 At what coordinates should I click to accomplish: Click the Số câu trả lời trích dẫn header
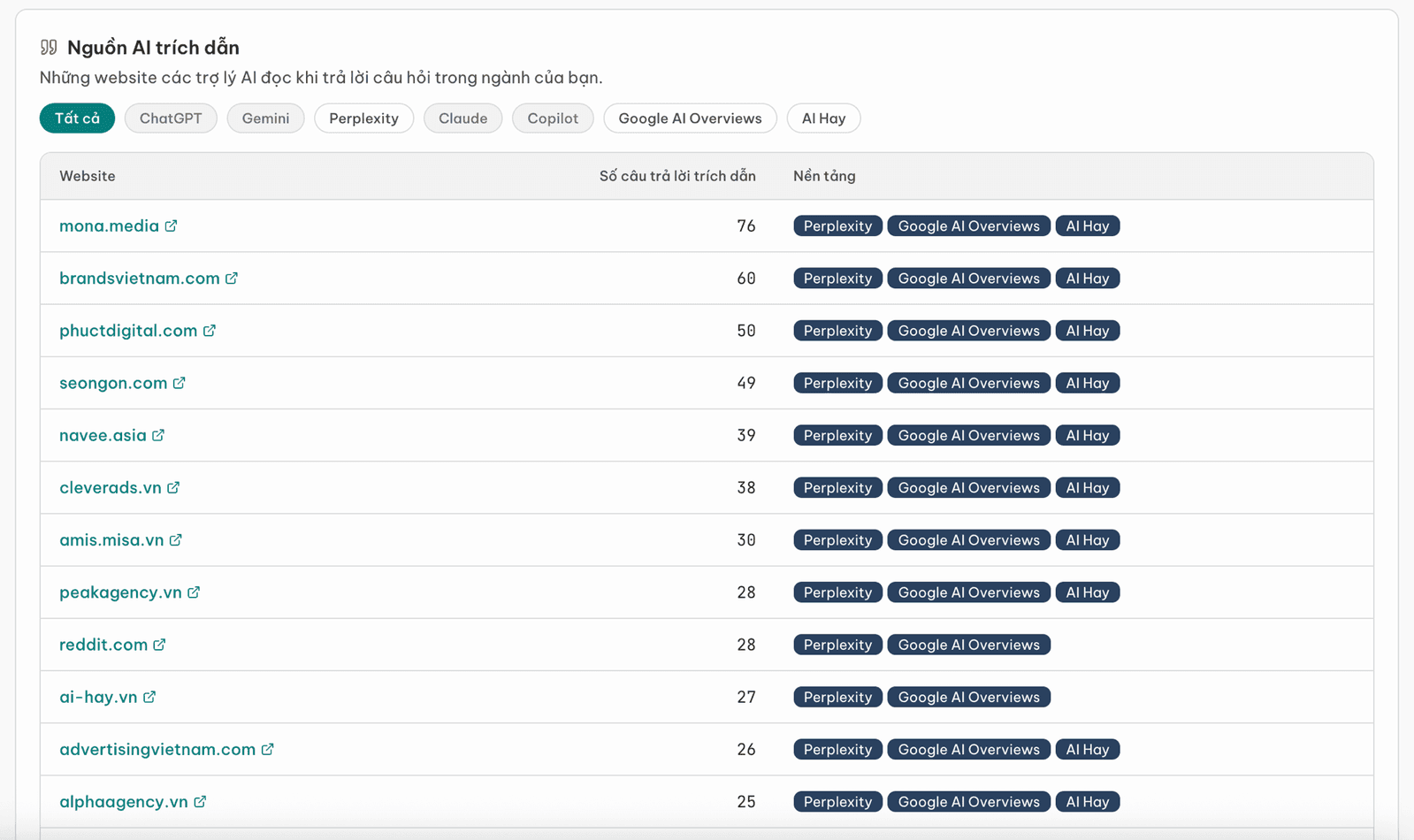coord(677,176)
